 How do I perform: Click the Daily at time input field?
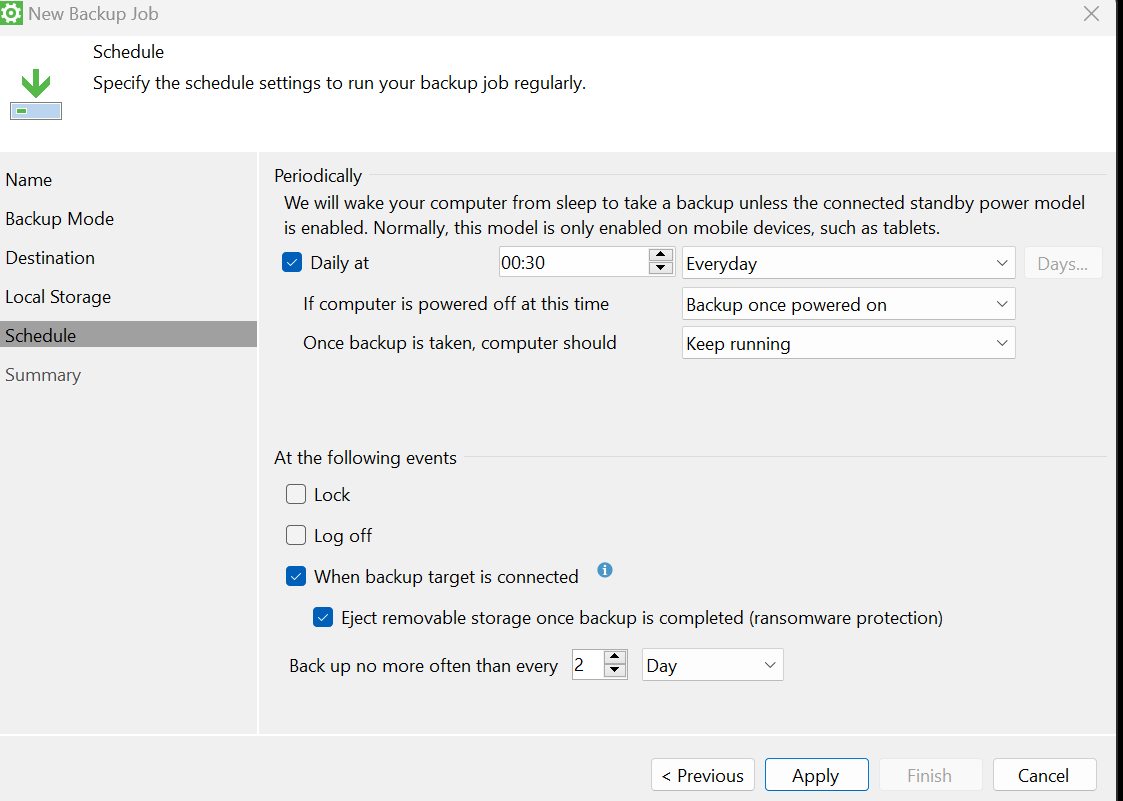point(572,263)
